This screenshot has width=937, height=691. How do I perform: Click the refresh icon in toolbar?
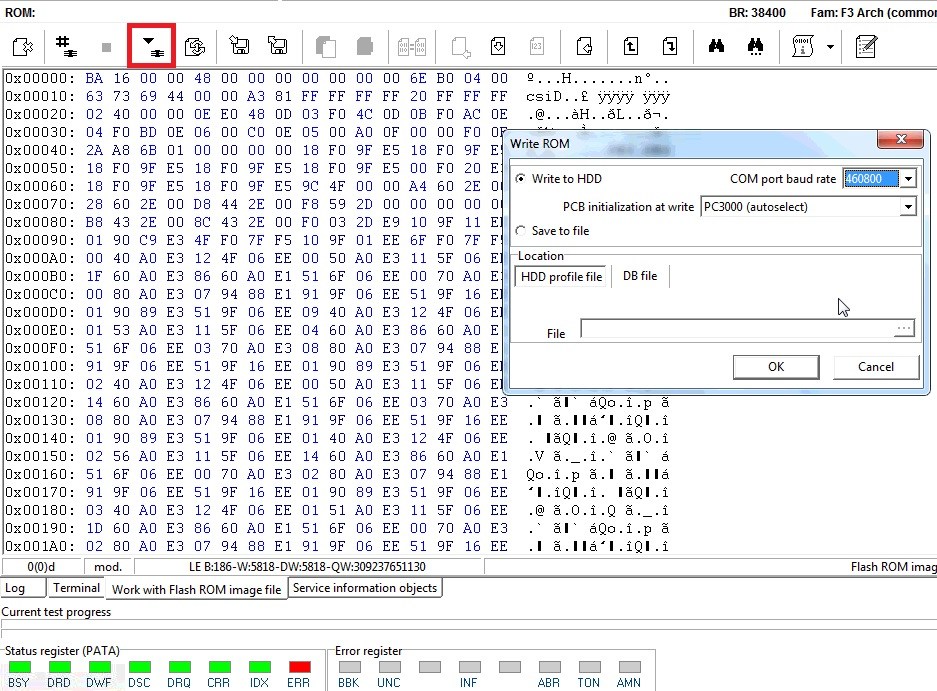point(196,46)
